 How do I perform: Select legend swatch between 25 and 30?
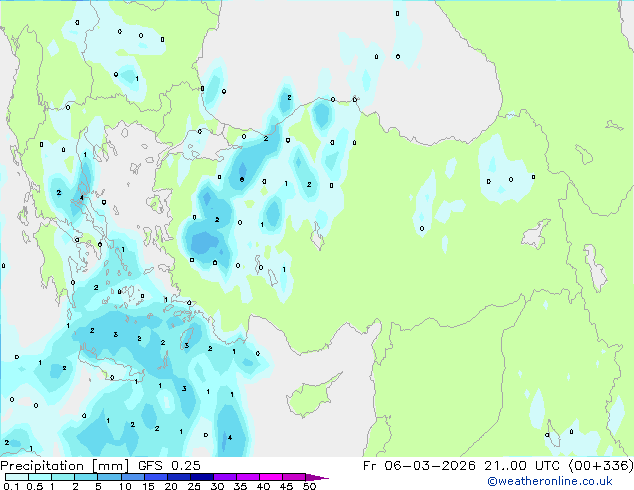(202, 477)
